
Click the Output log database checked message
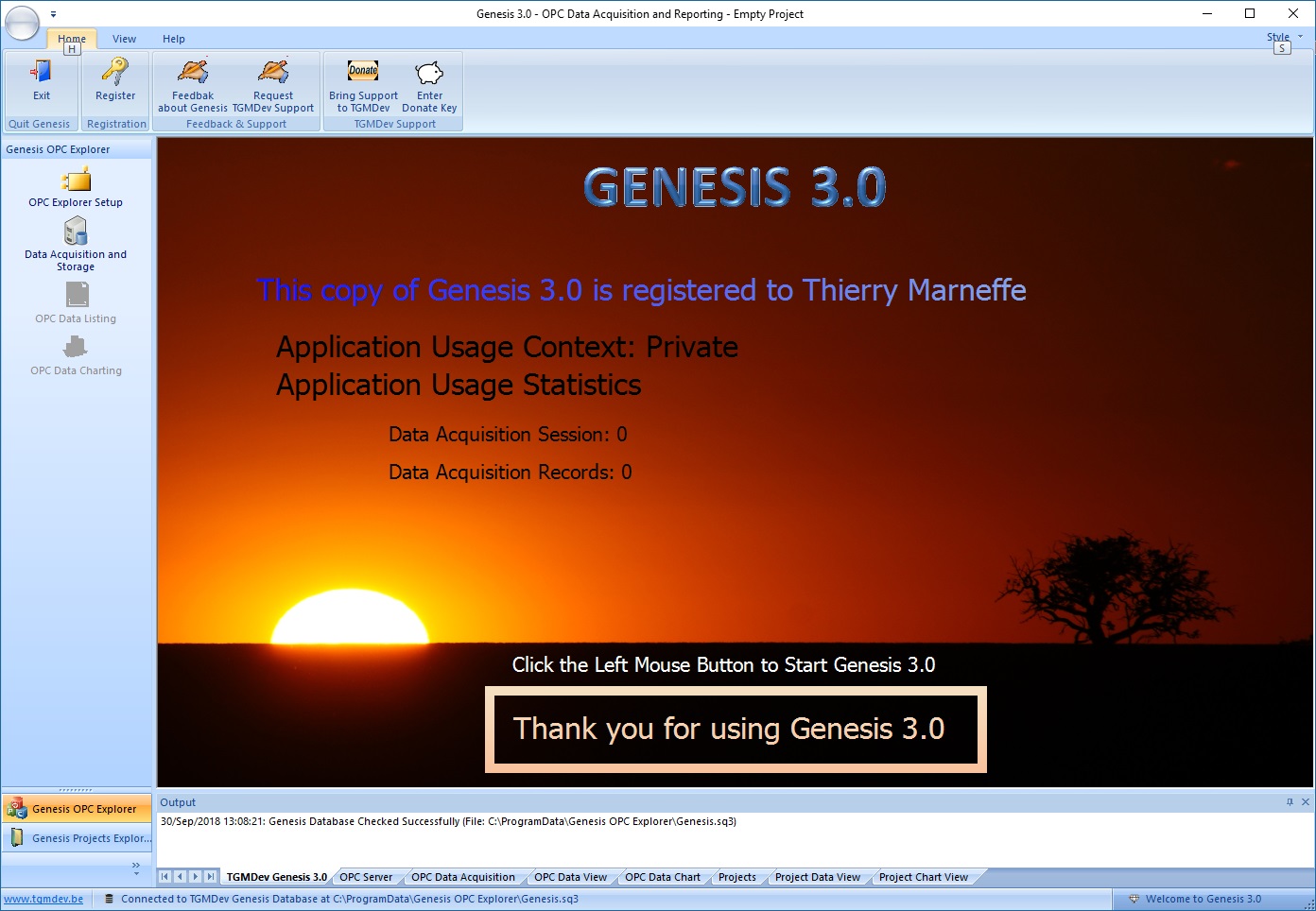coord(448,821)
